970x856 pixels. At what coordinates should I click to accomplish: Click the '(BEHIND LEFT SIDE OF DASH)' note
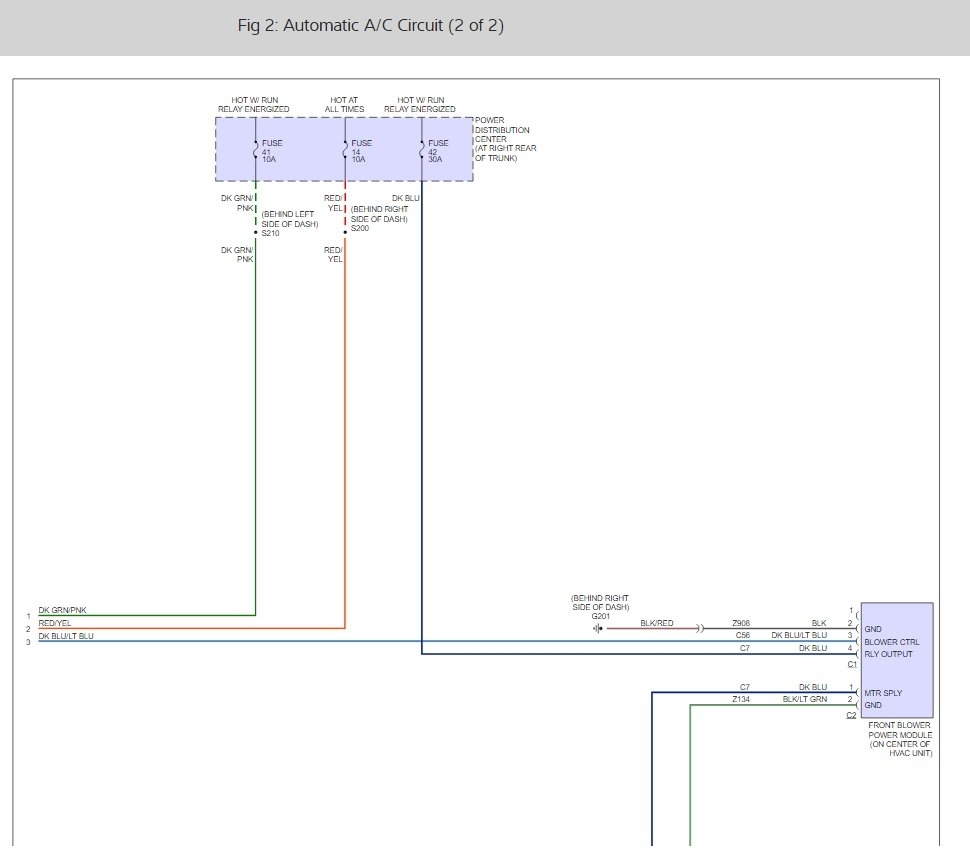coord(290,219)
